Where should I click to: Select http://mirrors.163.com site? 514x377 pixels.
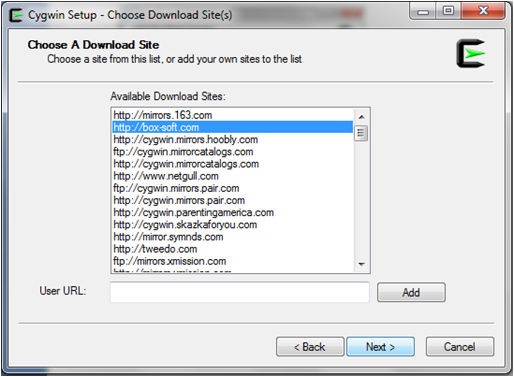[x=233, y=115]
